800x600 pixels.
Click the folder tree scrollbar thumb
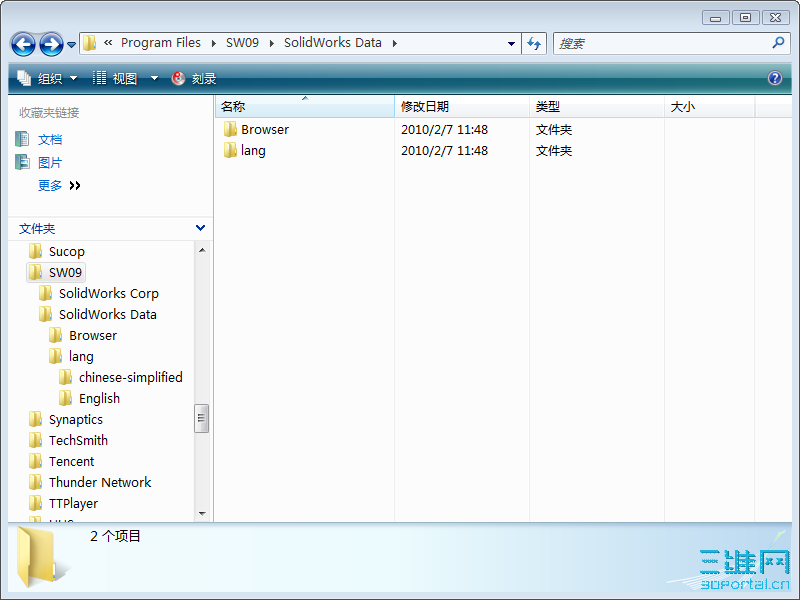[202, 418]
